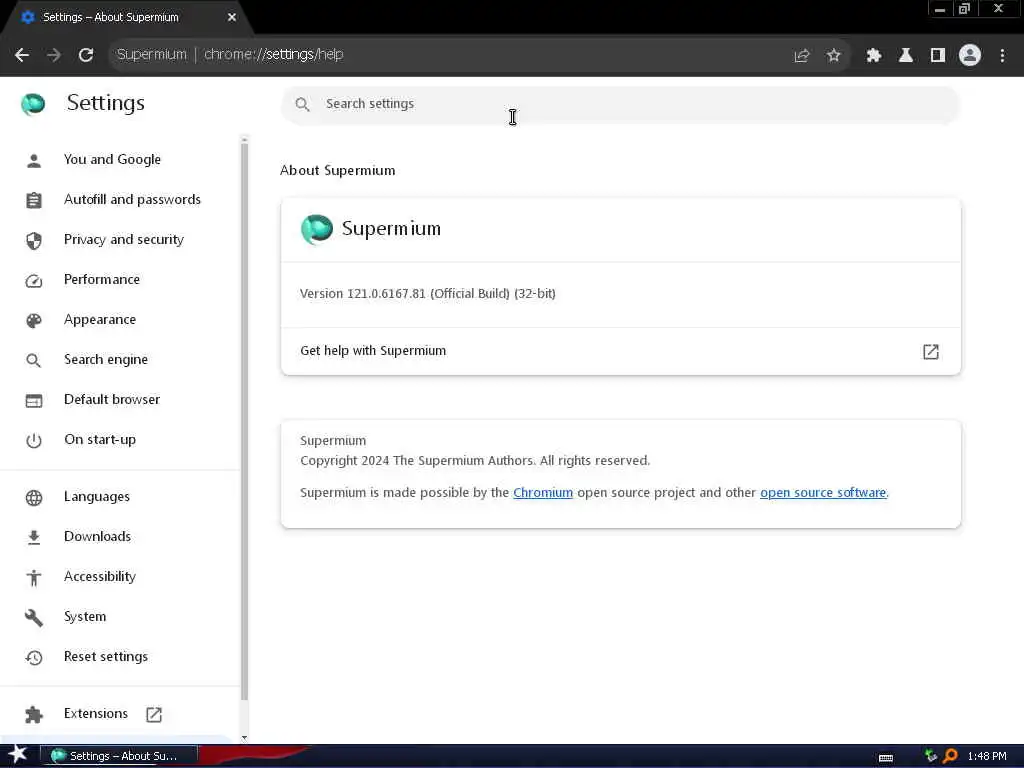This screenshot has width=1024, height=768.
Task: Focus the Search settings field
Action: [x=620, y=104]
